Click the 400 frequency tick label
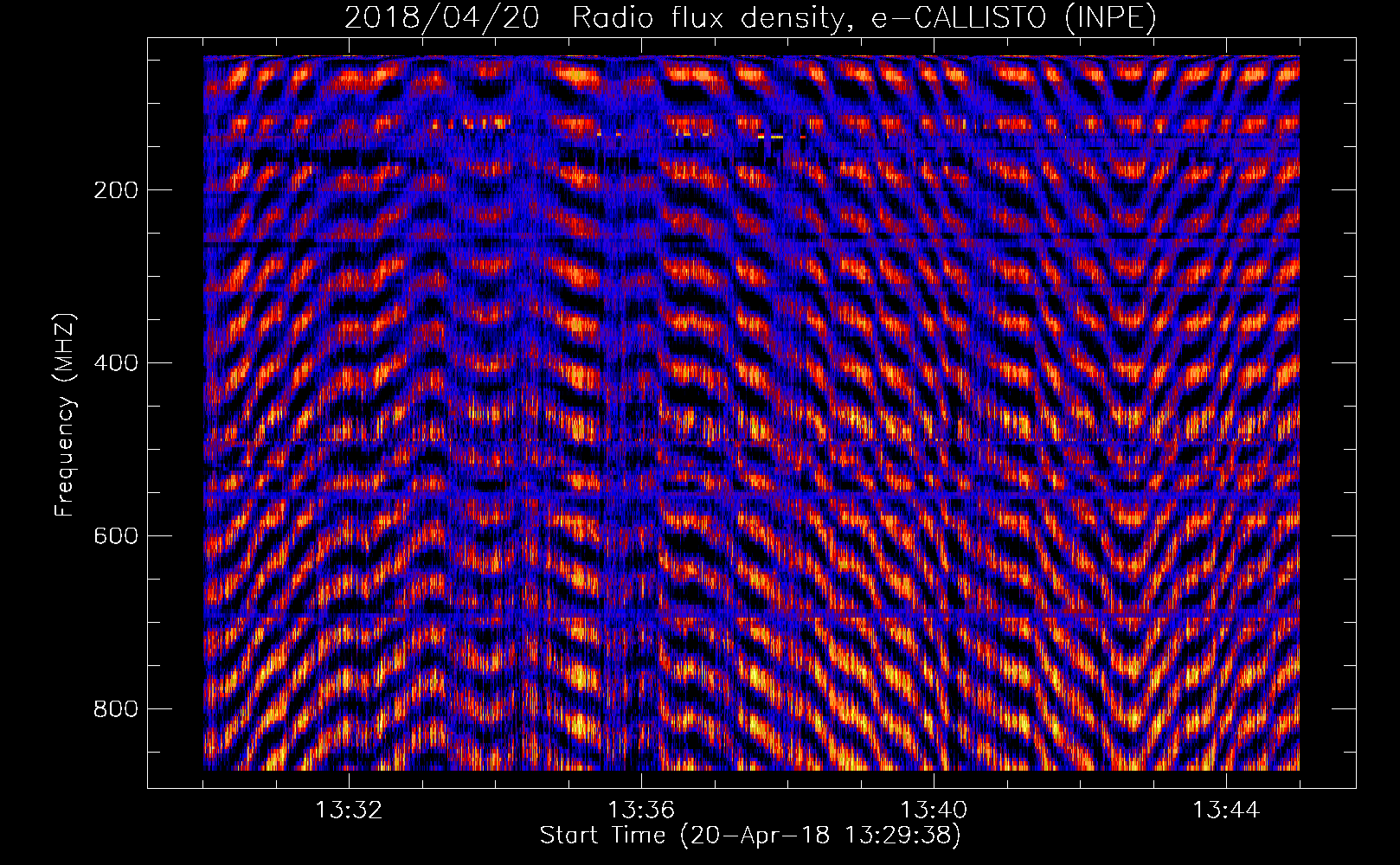Viewport: 1400px width, 865px height. pyautogui.click(x=116, y=363)
